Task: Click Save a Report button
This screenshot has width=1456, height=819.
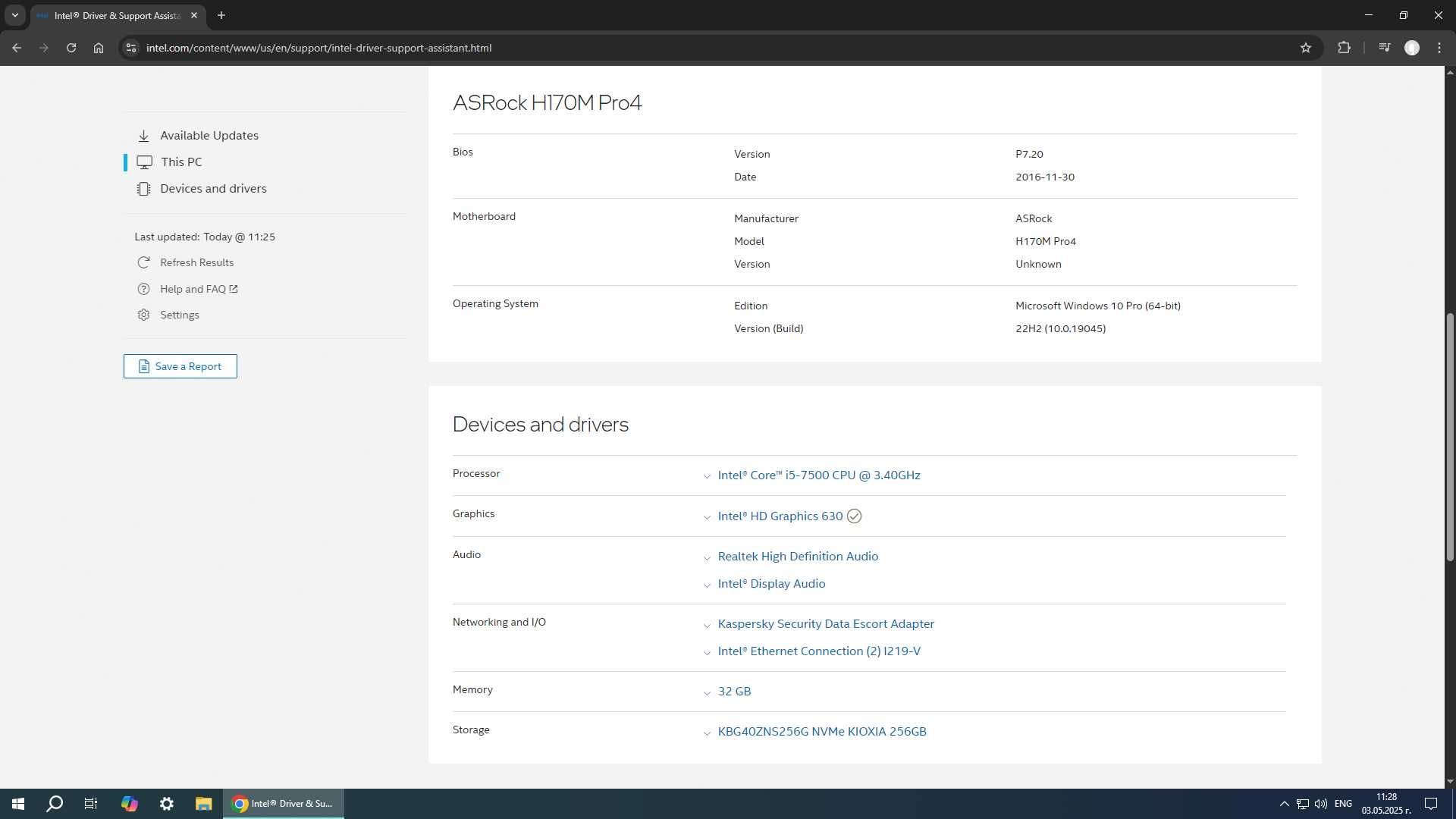Action: [180, 366]
